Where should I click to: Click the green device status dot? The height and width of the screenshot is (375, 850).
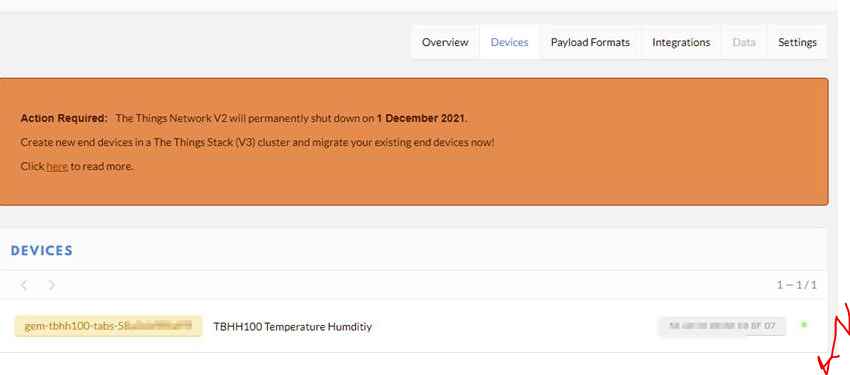(804, 325)
